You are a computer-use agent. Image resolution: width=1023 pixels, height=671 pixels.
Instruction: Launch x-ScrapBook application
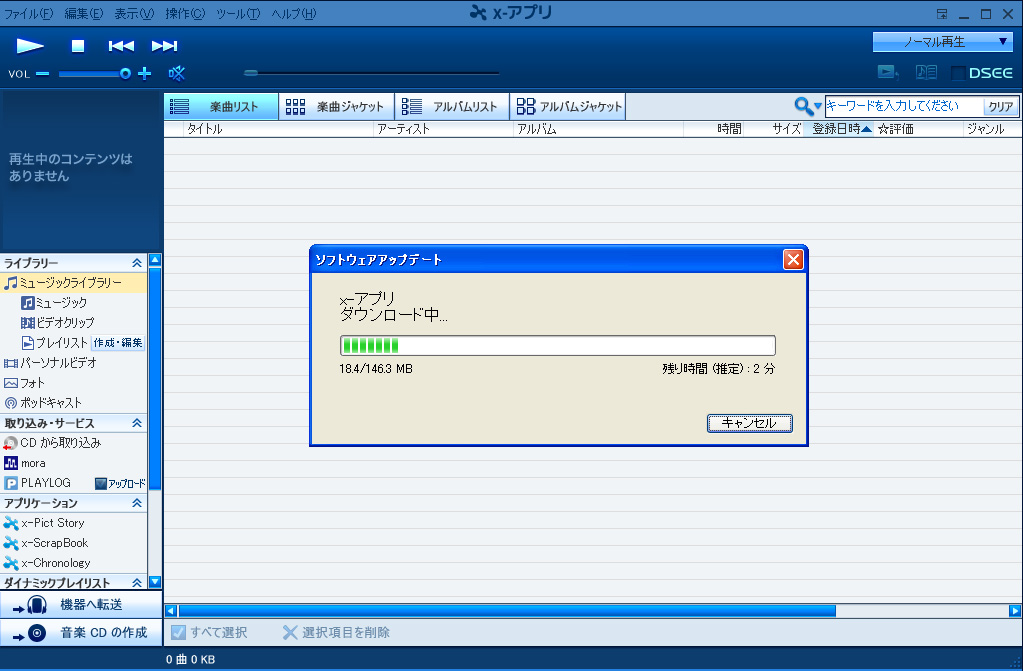46,543
